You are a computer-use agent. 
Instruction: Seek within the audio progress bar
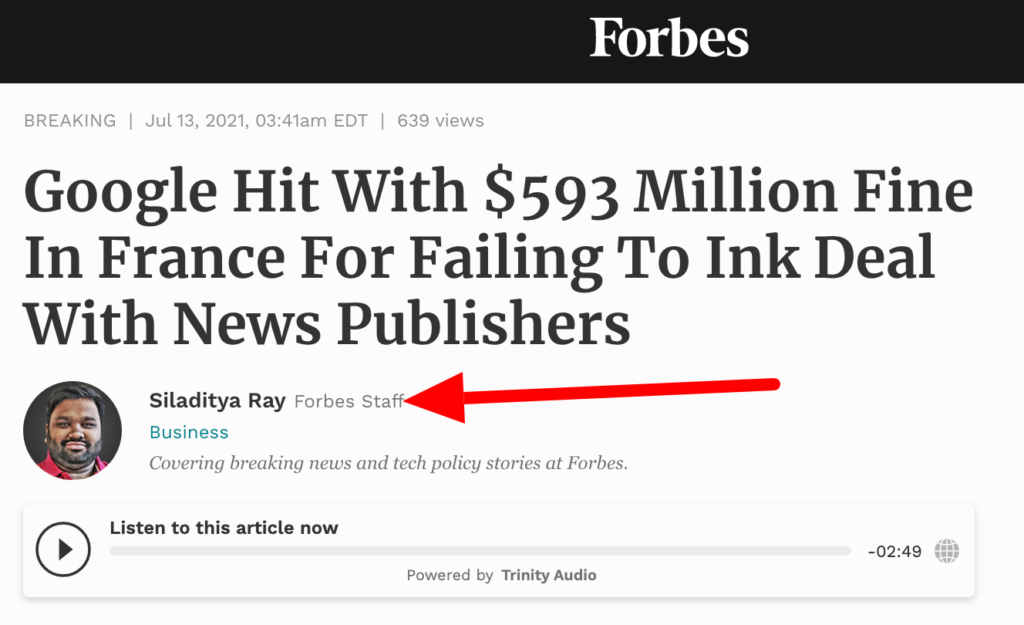(x=480, y=551)
